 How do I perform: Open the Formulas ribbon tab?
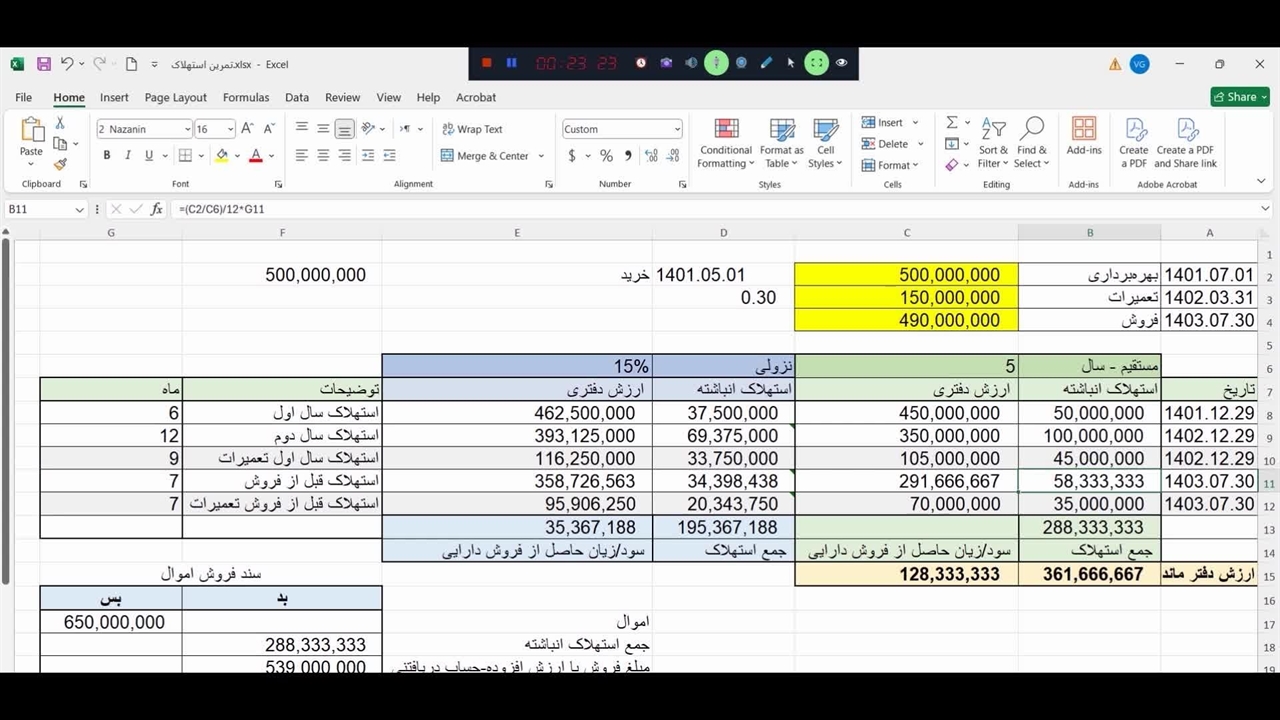tap(246, 98)
